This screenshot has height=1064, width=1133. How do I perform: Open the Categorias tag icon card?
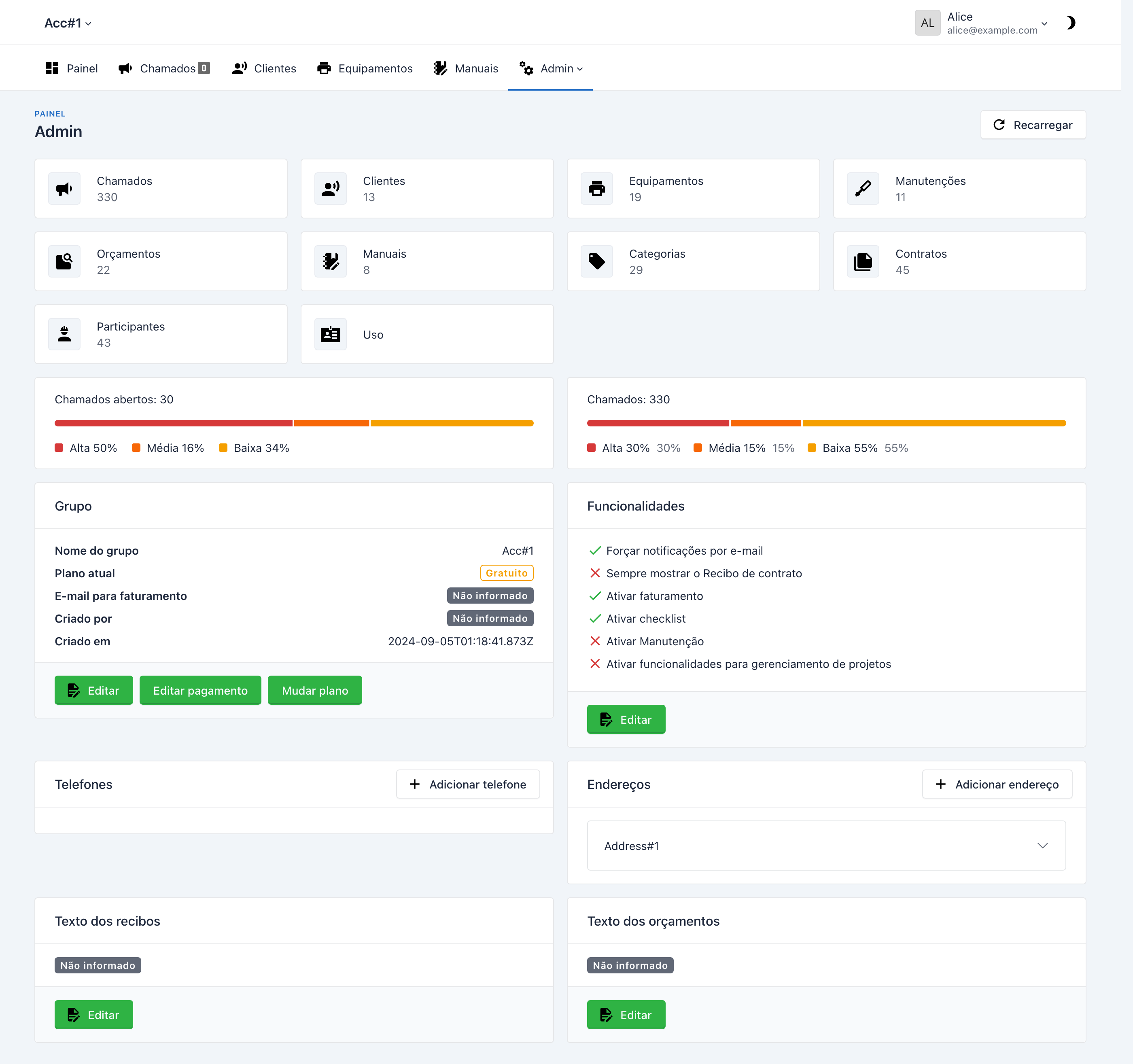(x=597, y=262)
